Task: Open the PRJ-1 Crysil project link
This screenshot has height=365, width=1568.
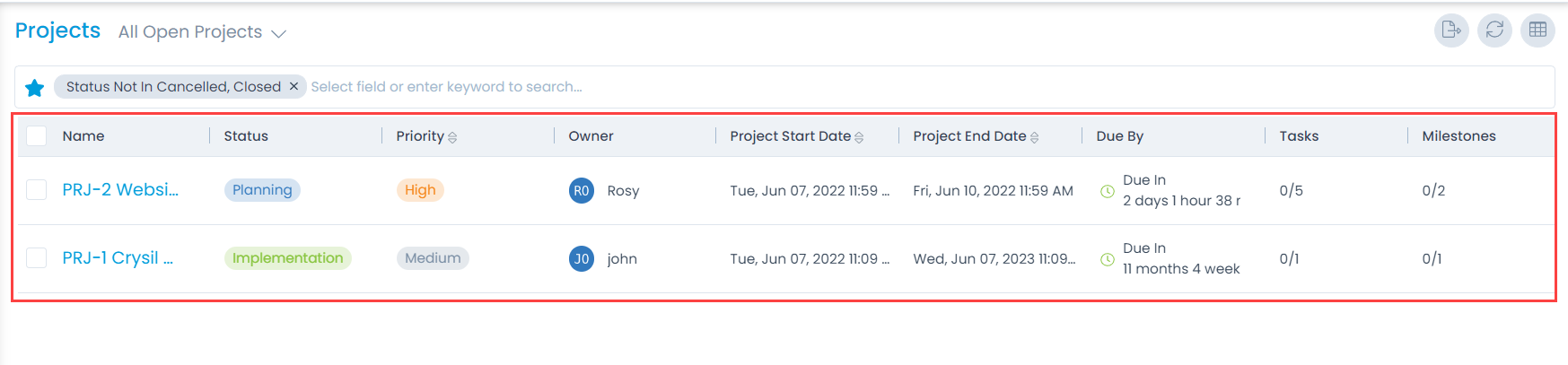Action: tap(118, 258)
